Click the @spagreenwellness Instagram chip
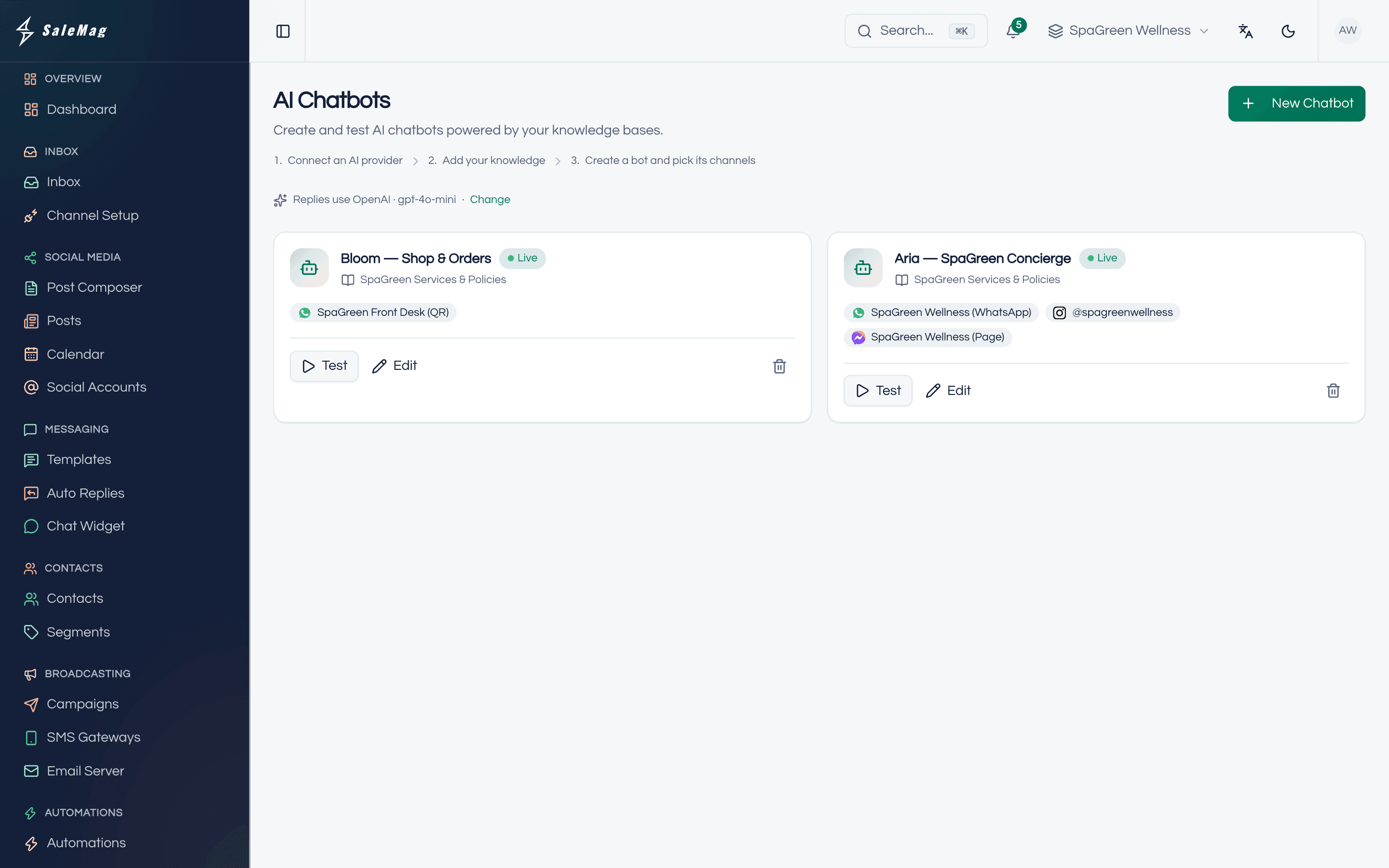 [x=1113, y=312]
